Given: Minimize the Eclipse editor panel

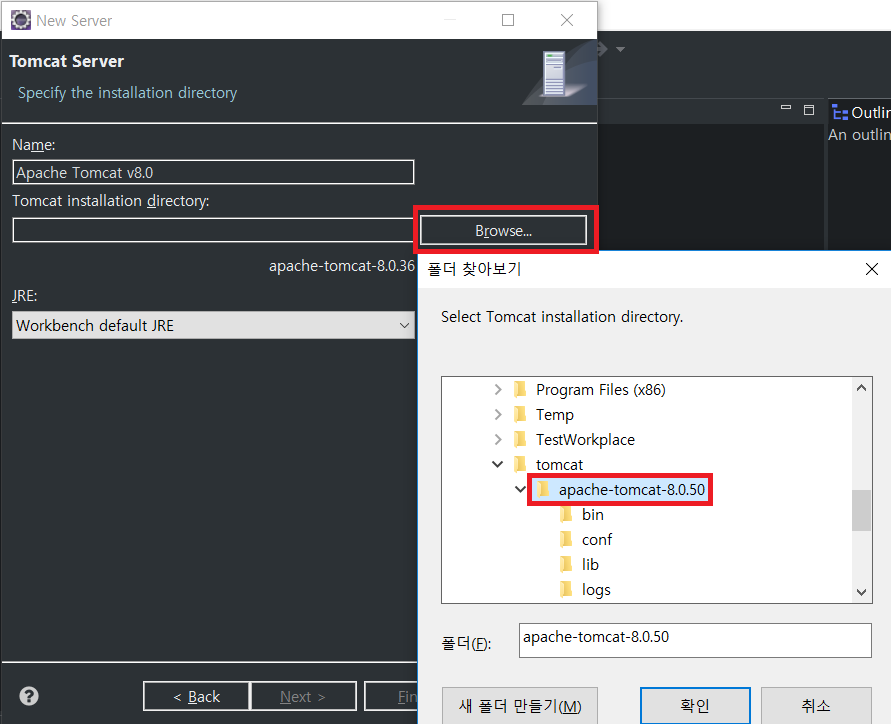Looking at the screenshot, I should point(786,107).
